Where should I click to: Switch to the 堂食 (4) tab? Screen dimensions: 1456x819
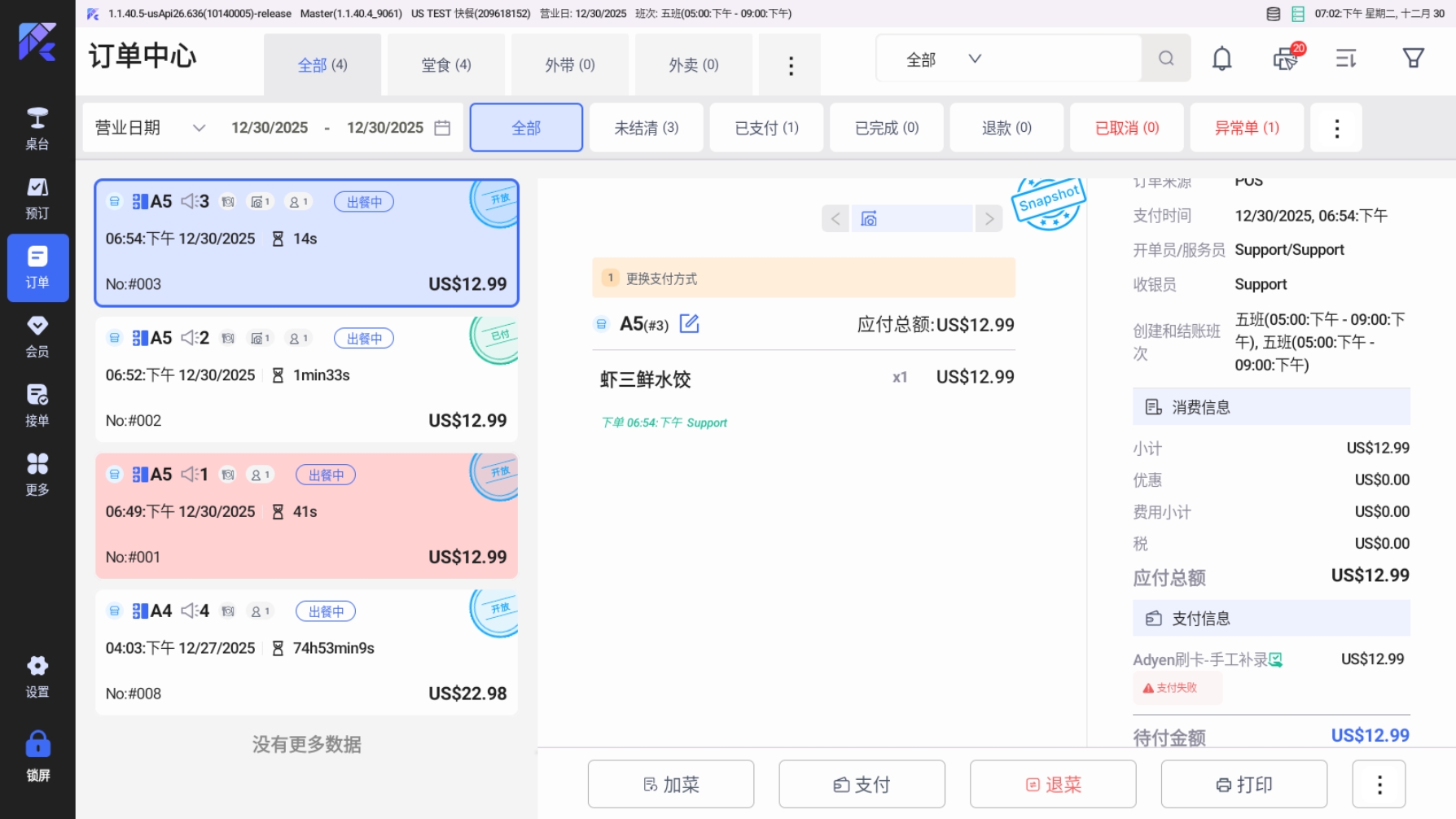coord(445,65)
